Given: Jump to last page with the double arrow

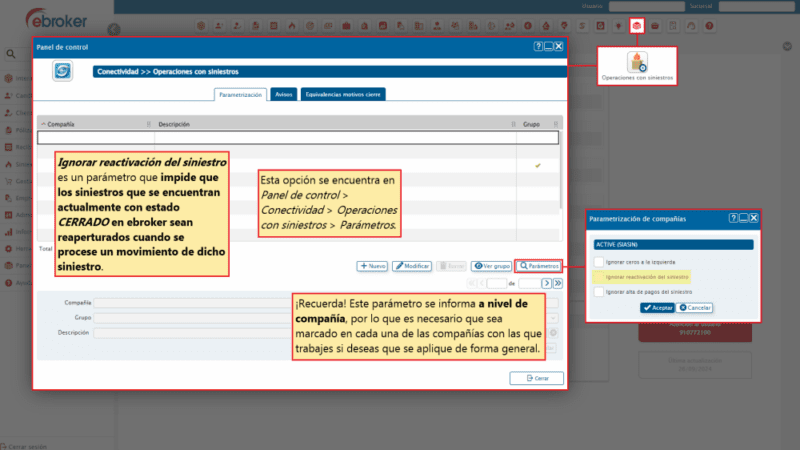Looking at the screenshot, I should [558, 283].
